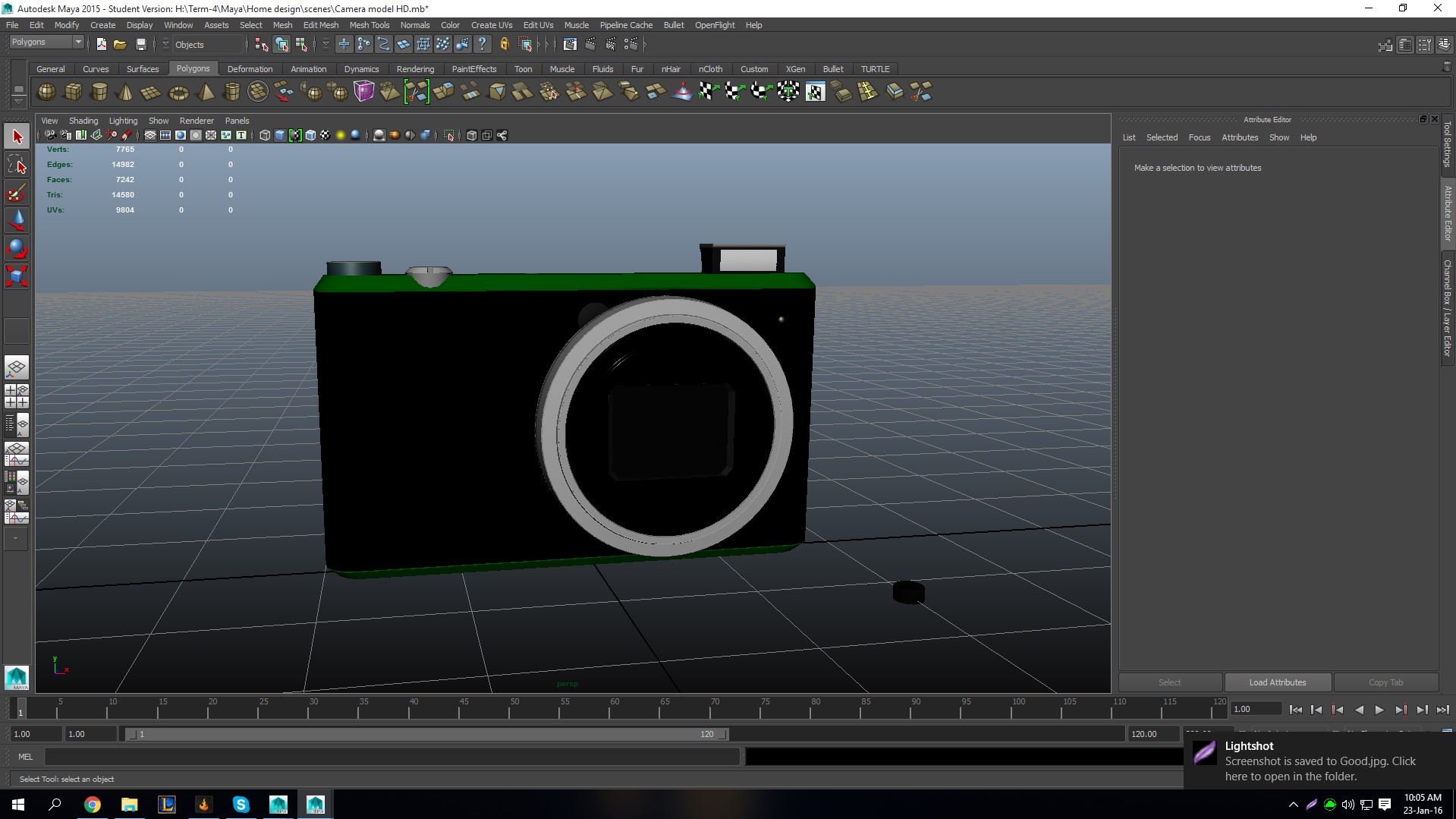Open the Polygons menu set dropdown
The height and width of the screenshot is (819, 1456).
46,43
